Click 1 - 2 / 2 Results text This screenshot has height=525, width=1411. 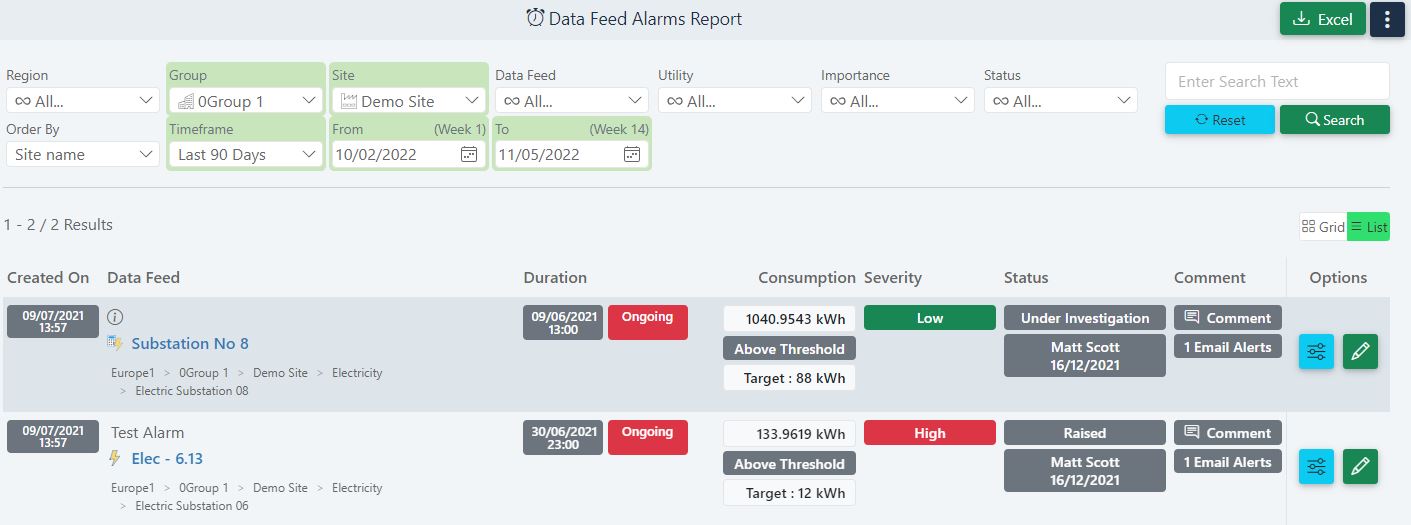58,225
